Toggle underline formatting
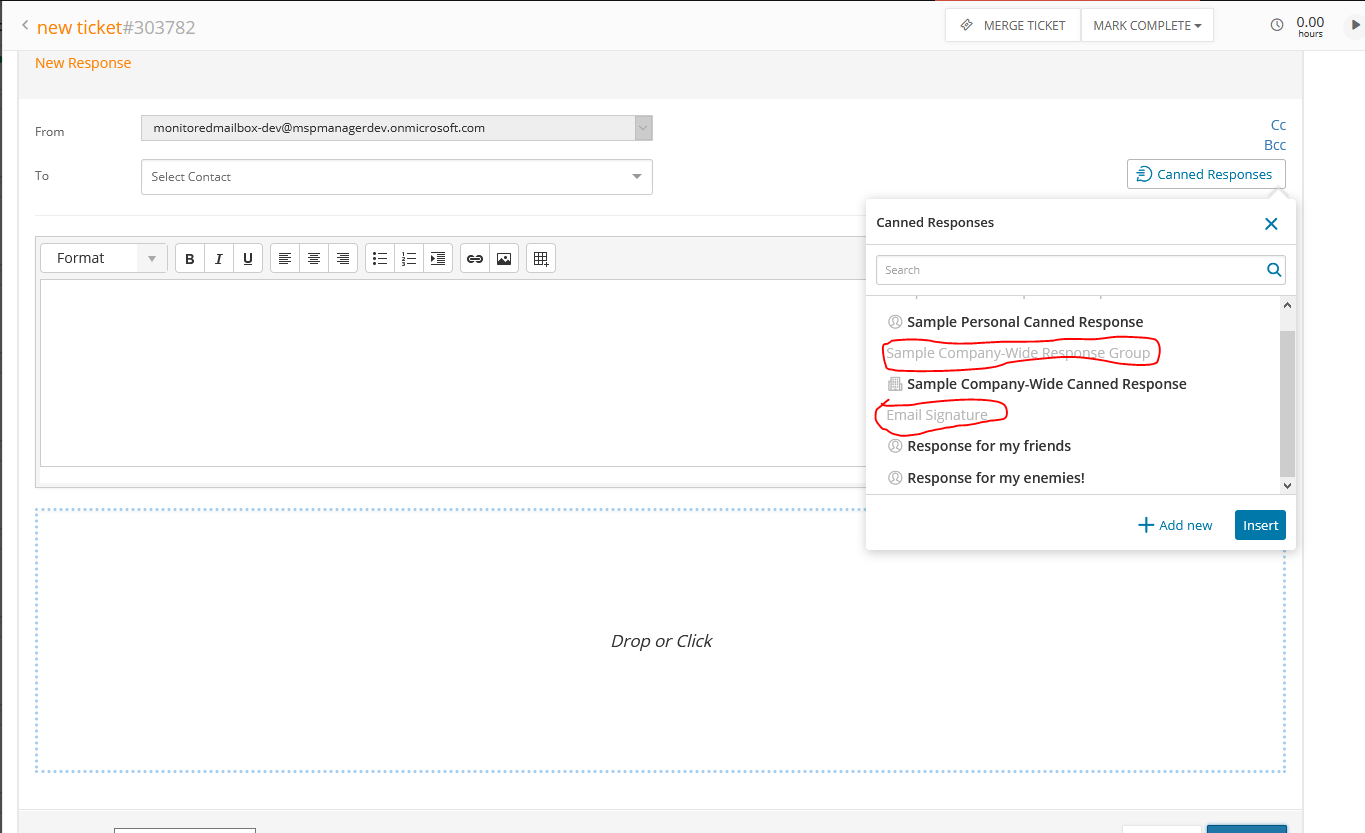Viewport: 1365px width, 833px height. click(x=247, y=258)
